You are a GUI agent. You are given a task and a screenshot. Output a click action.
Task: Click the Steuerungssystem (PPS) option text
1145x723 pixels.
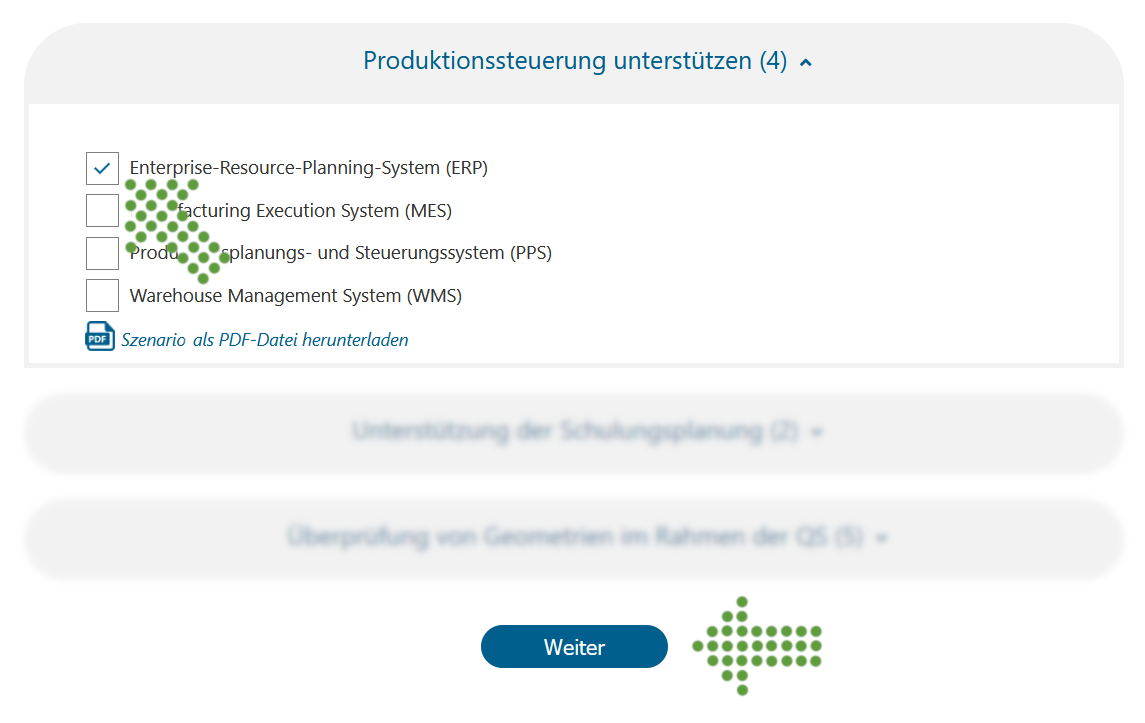[x=340, y=253]
